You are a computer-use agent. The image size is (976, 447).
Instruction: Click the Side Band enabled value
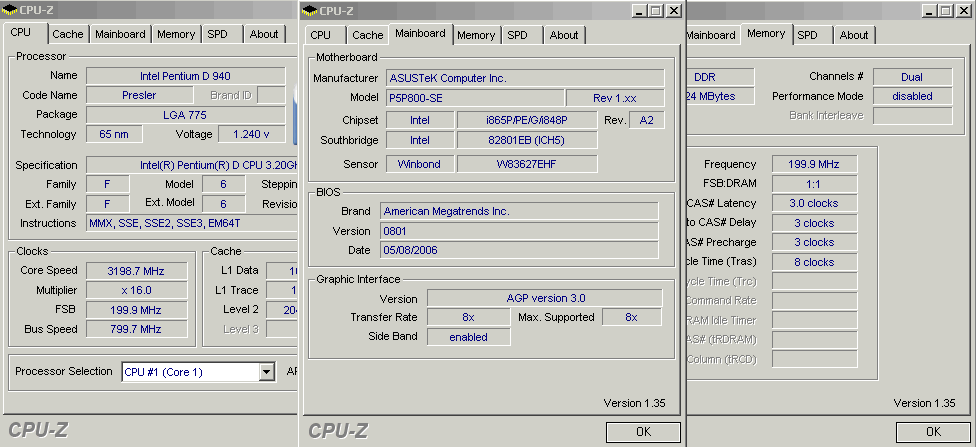(468, 337)
